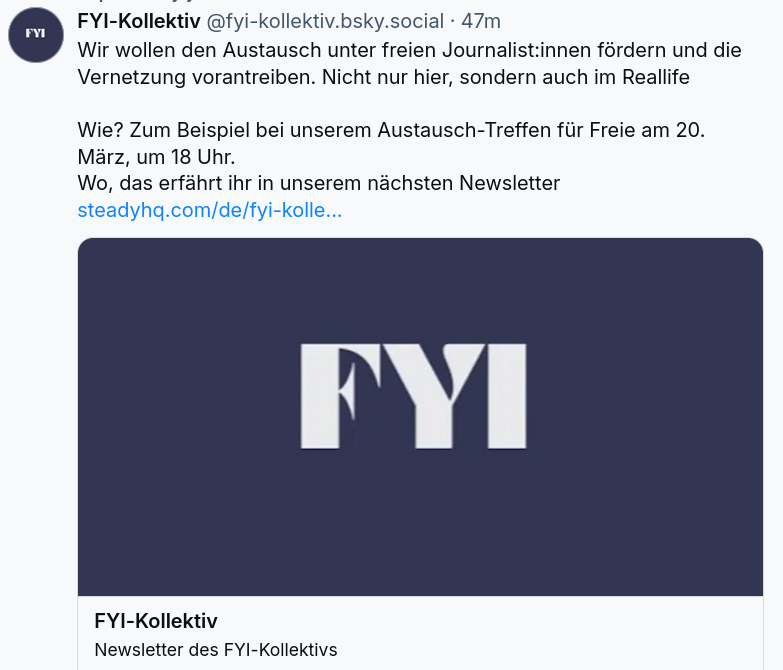
Task: Open post via 'Wir wollen den Austausch' text
Action: click(x=199, y=50)
